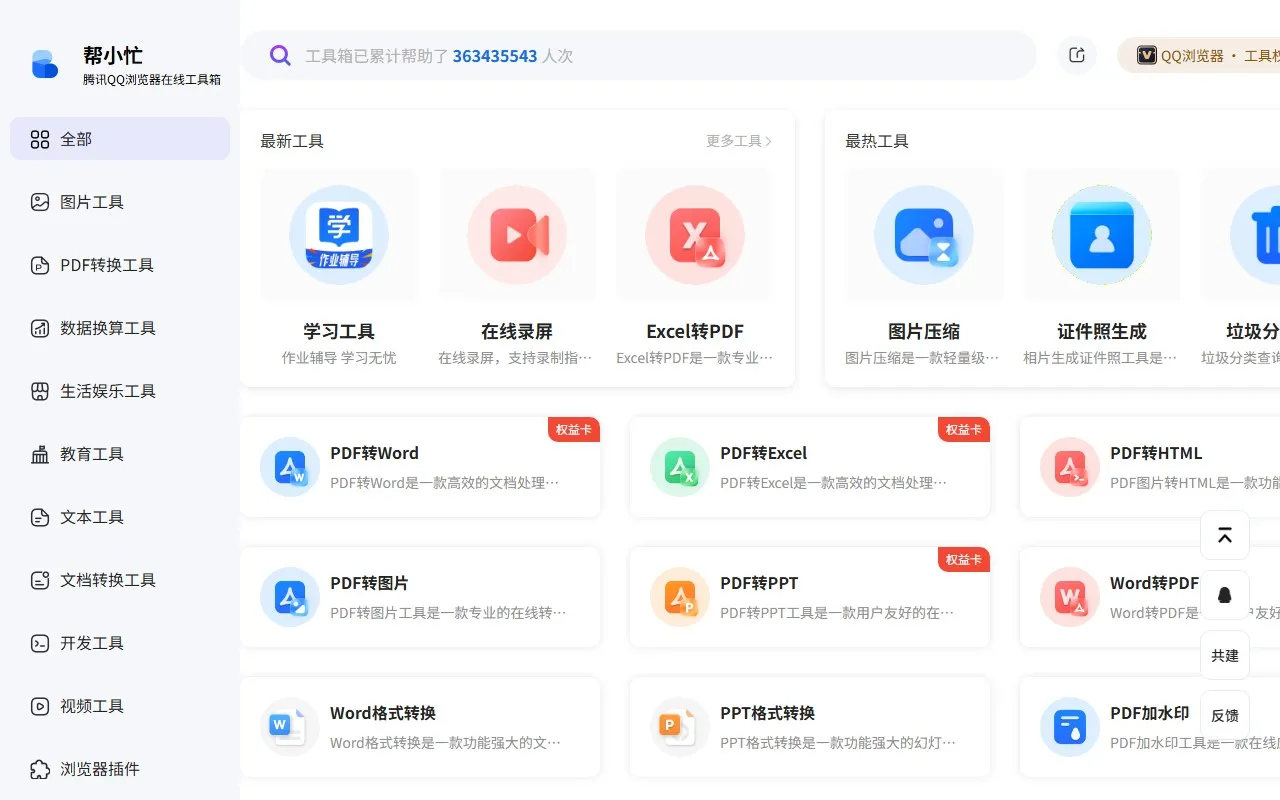Click the 共建 co-build button

pos(1225,655)
